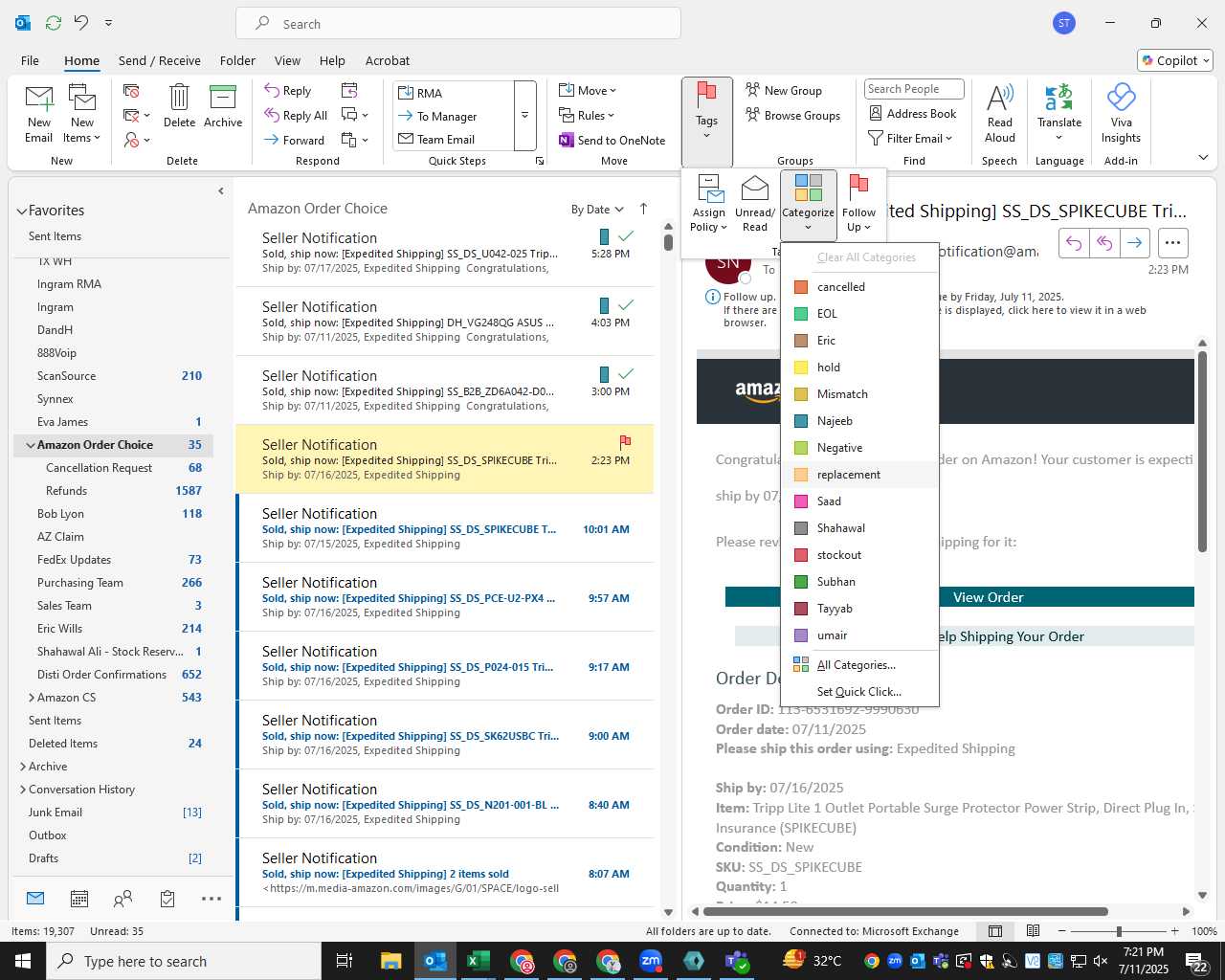Click the Send/Receive sync icon in the title bar
The height and width of the screenshot is (980, 1225).
(x=54, y=22)
